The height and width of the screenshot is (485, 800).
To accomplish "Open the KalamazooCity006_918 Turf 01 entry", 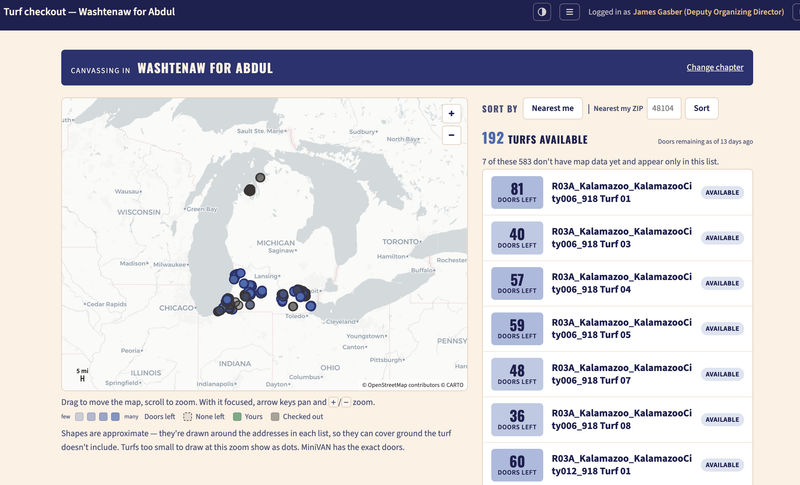I will point(617,192).
